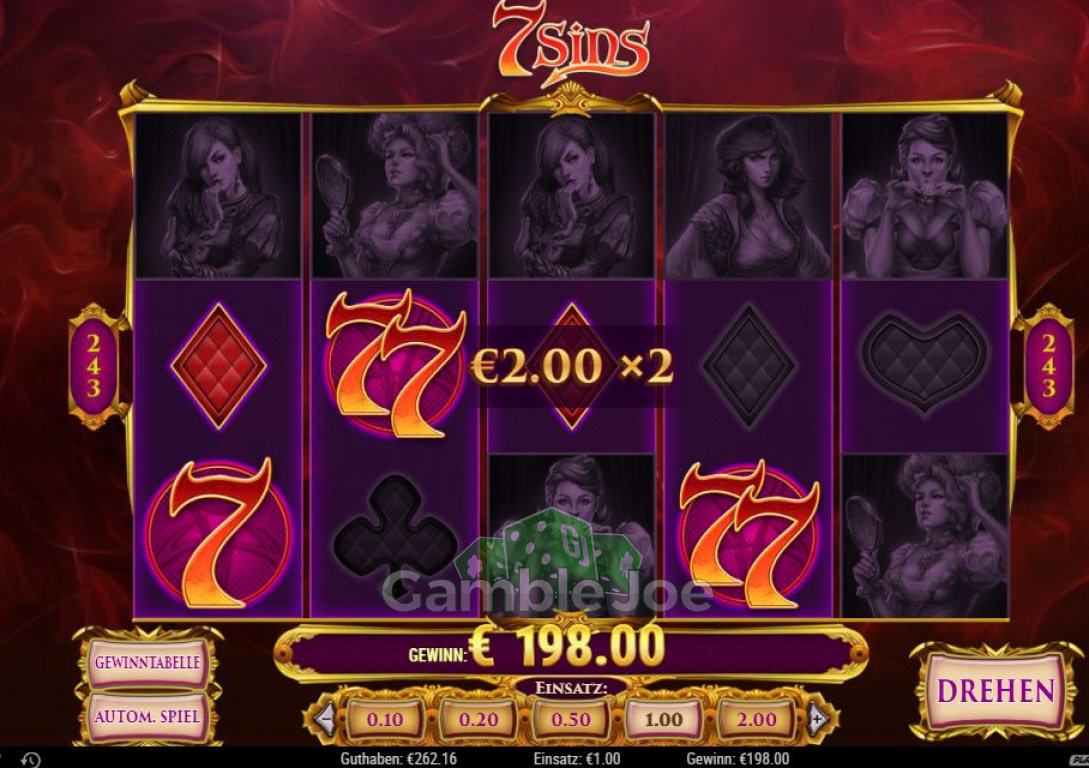Click the double 77 symbol on the second reel
Image resolution: width=1089 pixels, height=768 pixels.
coord(394,364)
